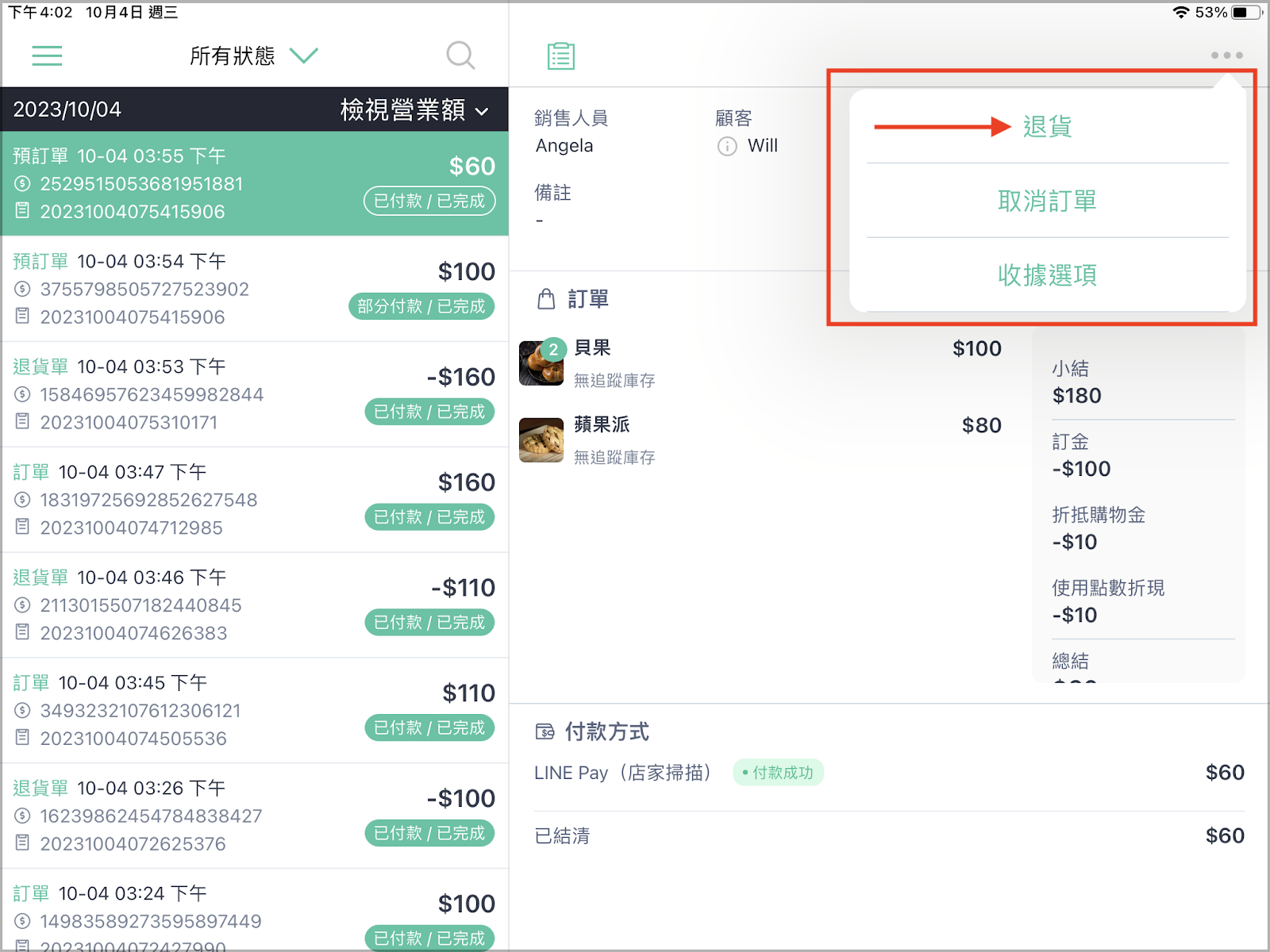The height and width of the screenshot is (952, 1270).
Task: Tap the dollar icon beside 15846957623459982844
Action: 22,394
